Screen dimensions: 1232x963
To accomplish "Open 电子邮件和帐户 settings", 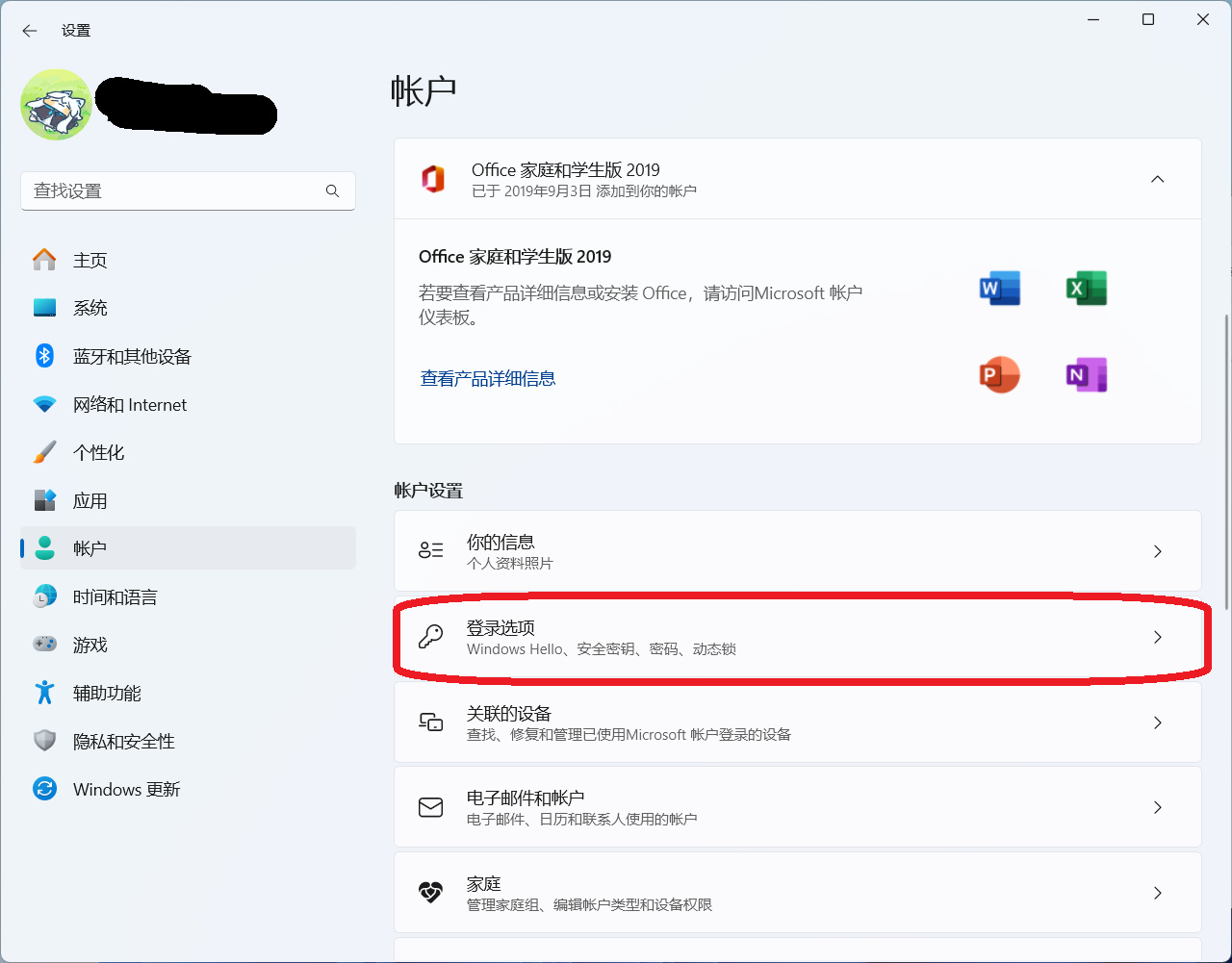I will tap(798, 807).
